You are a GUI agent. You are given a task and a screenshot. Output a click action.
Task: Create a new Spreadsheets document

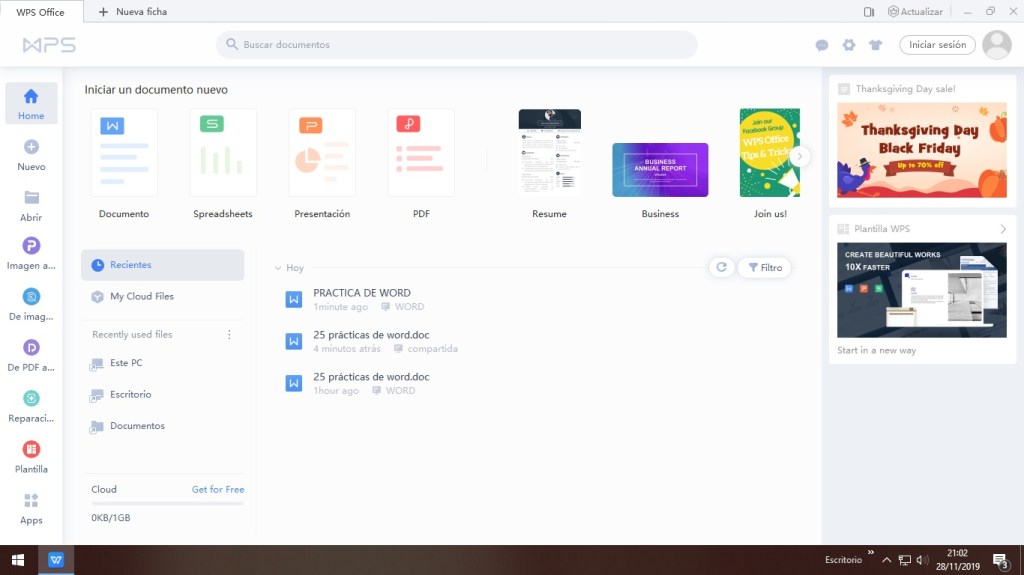[x=223, y=153]
